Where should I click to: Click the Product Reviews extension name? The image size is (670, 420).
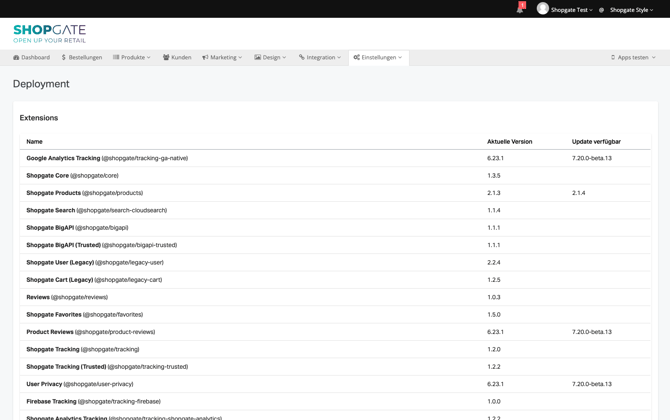tap(50, 332)
